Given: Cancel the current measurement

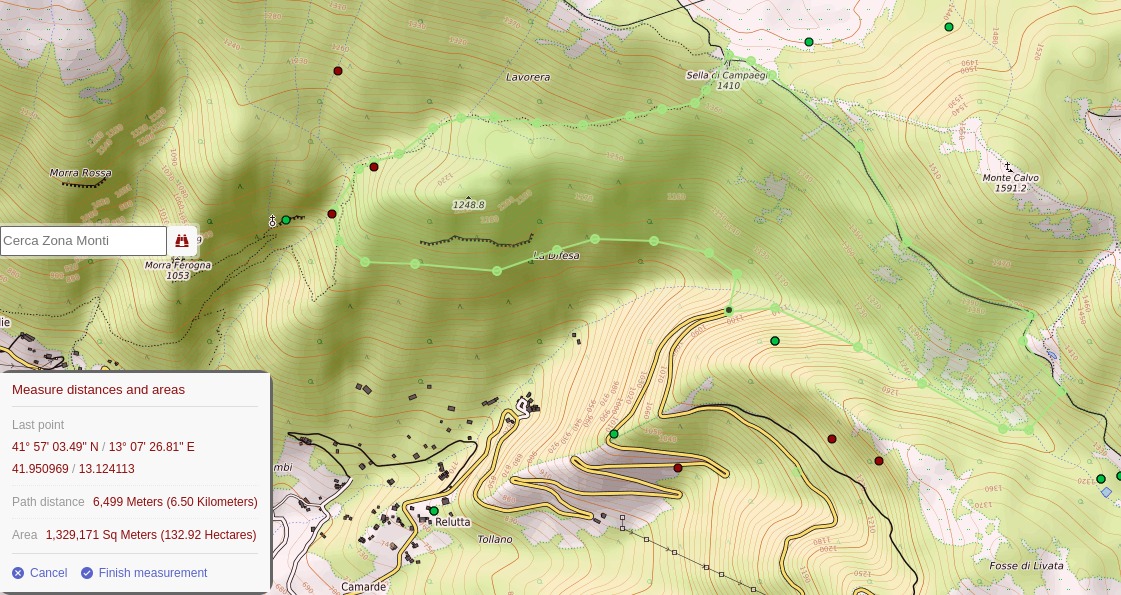Looking at the screenshot, I should [40, 573].
